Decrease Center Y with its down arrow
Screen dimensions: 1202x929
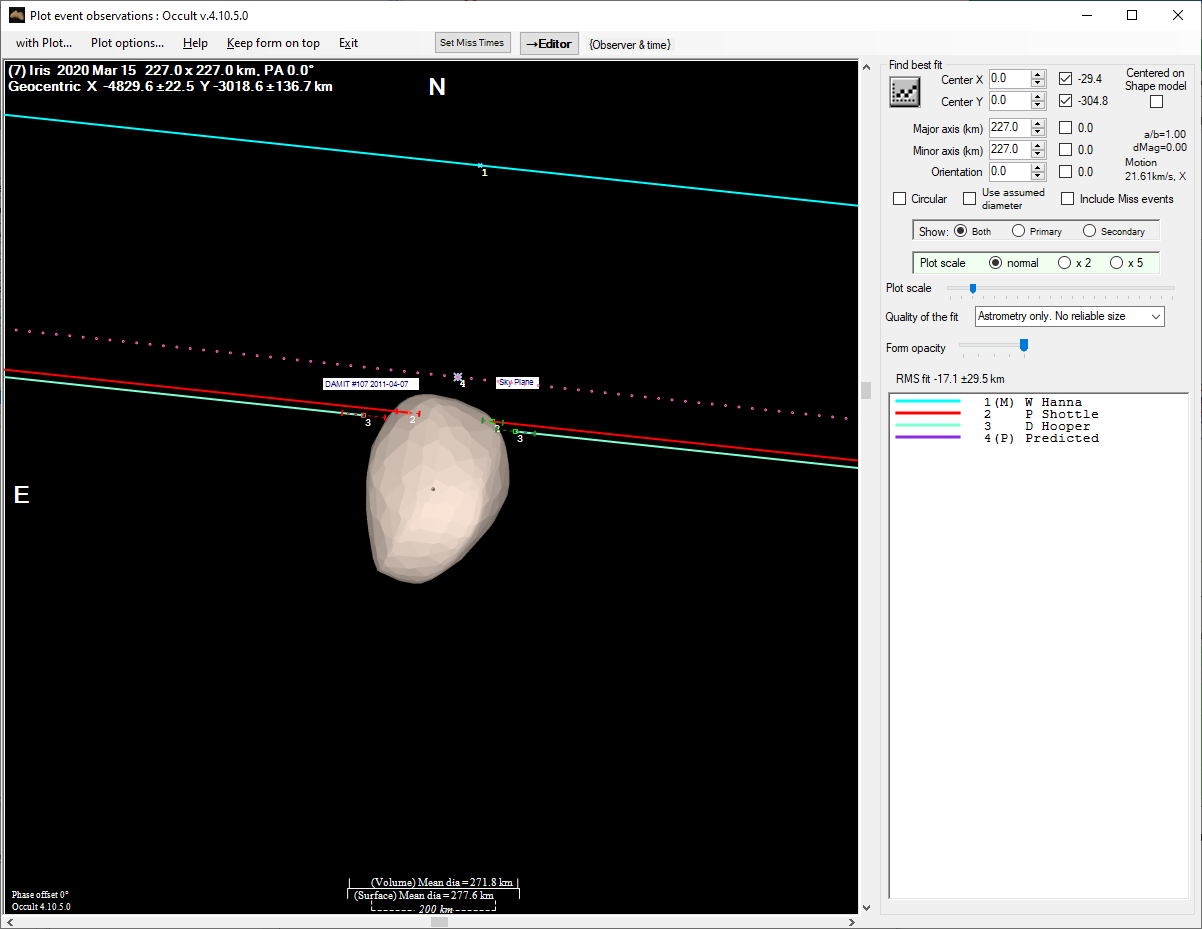1038,105
